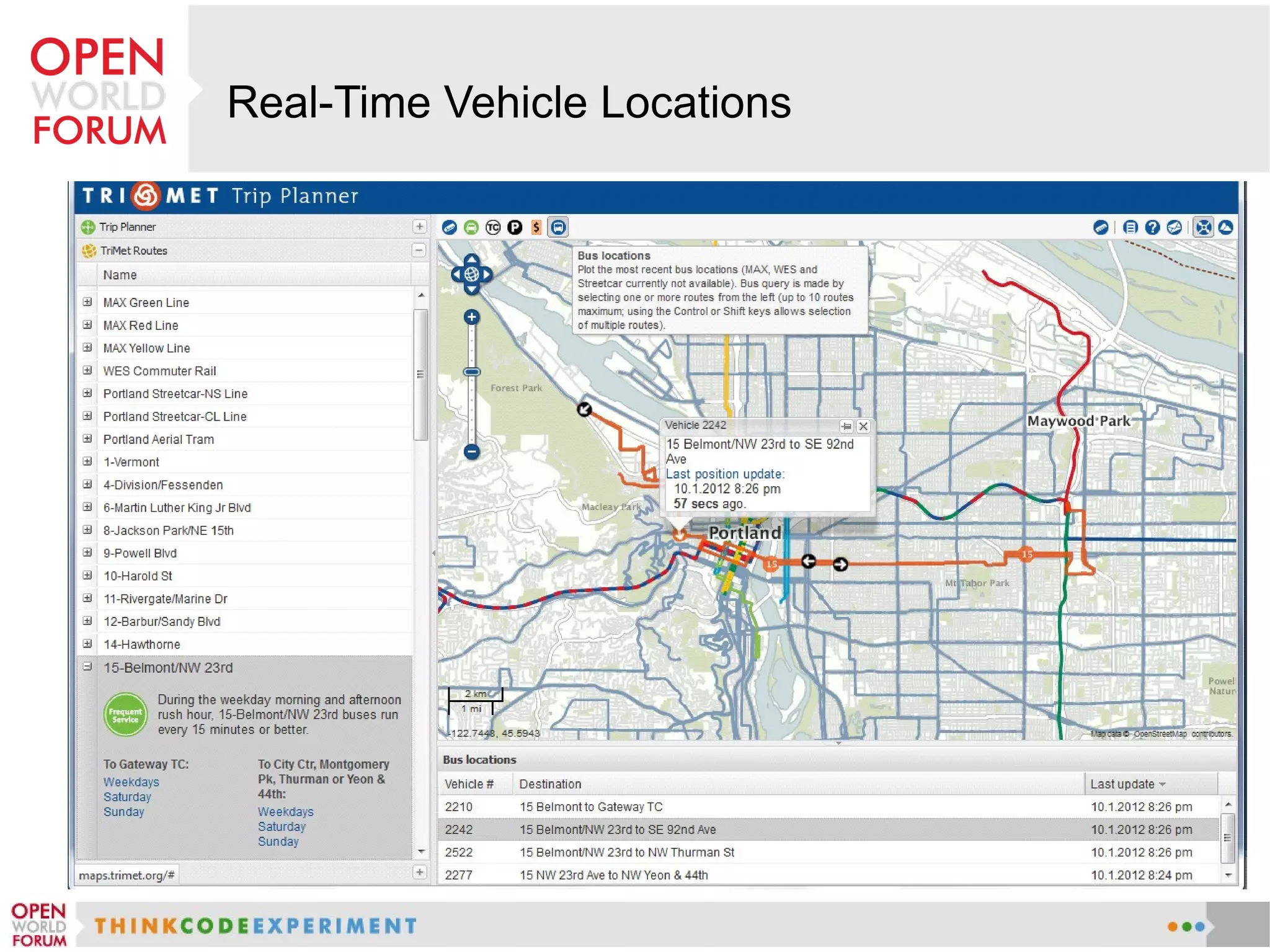
Task: Click the Park & Ride (P) icon
Action: (515, 228)
